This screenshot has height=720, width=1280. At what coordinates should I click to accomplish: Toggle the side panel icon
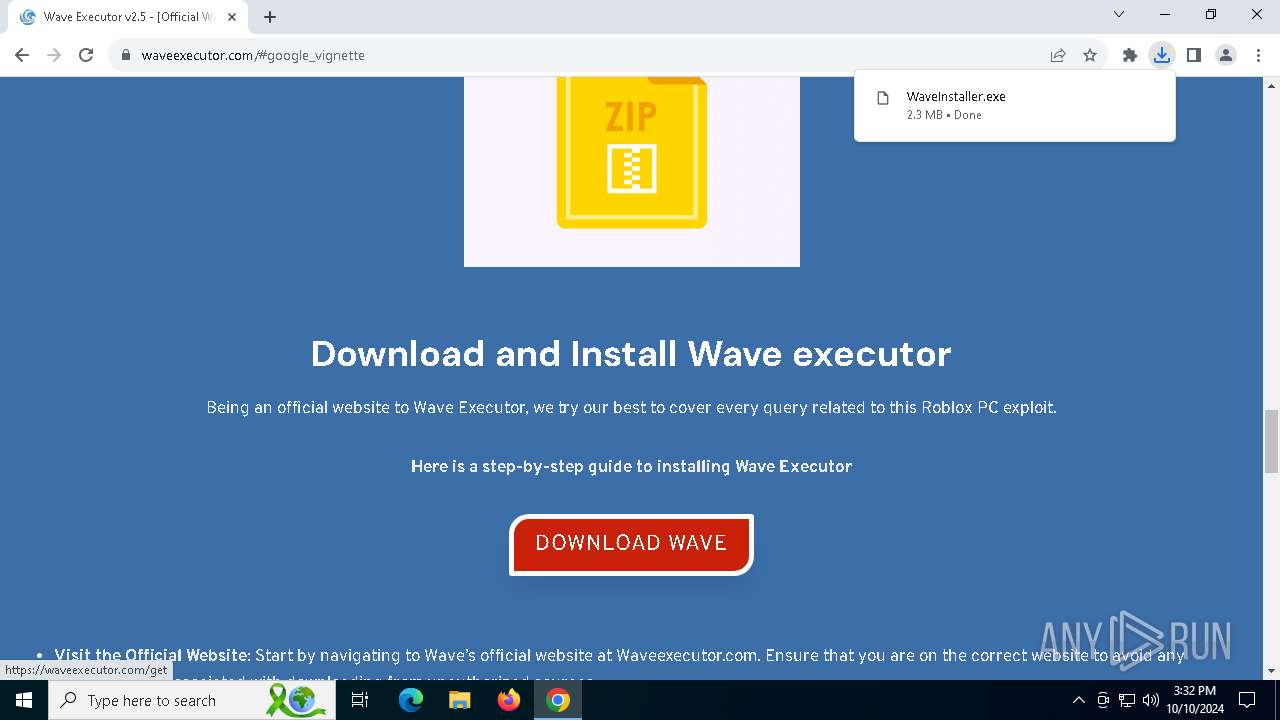[1194, 55]
